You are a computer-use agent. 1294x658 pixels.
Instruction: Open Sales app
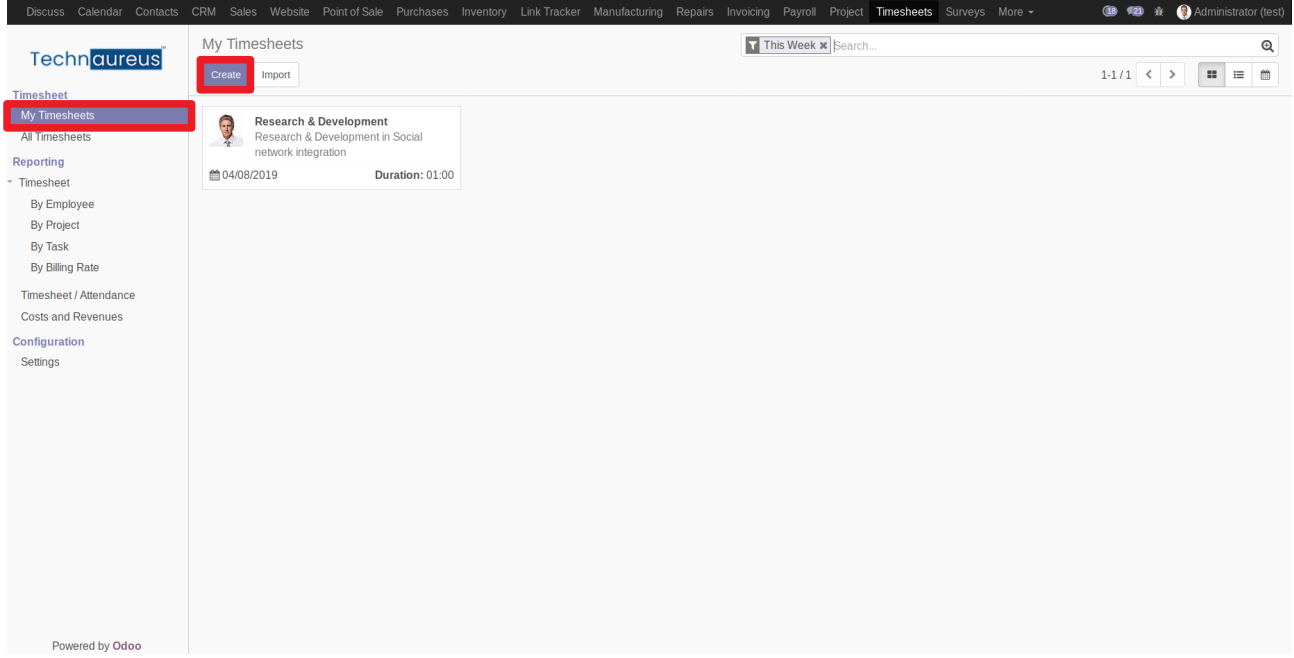click(x=243, y=12)
